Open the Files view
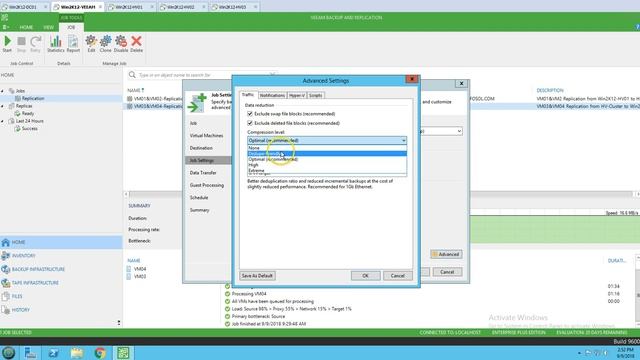Viewport: 640px width, 360px height. (61, 296)
